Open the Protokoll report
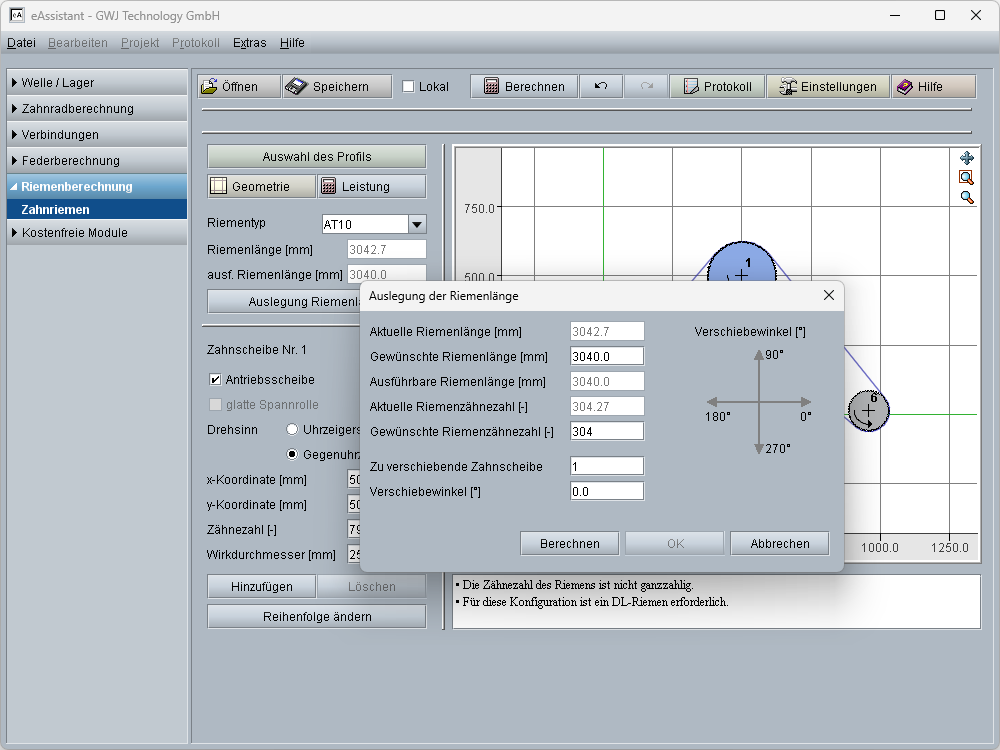Image resolution: width=1000 pixels, height=750 pixels. pyautogui.click(x=717, y=87)
